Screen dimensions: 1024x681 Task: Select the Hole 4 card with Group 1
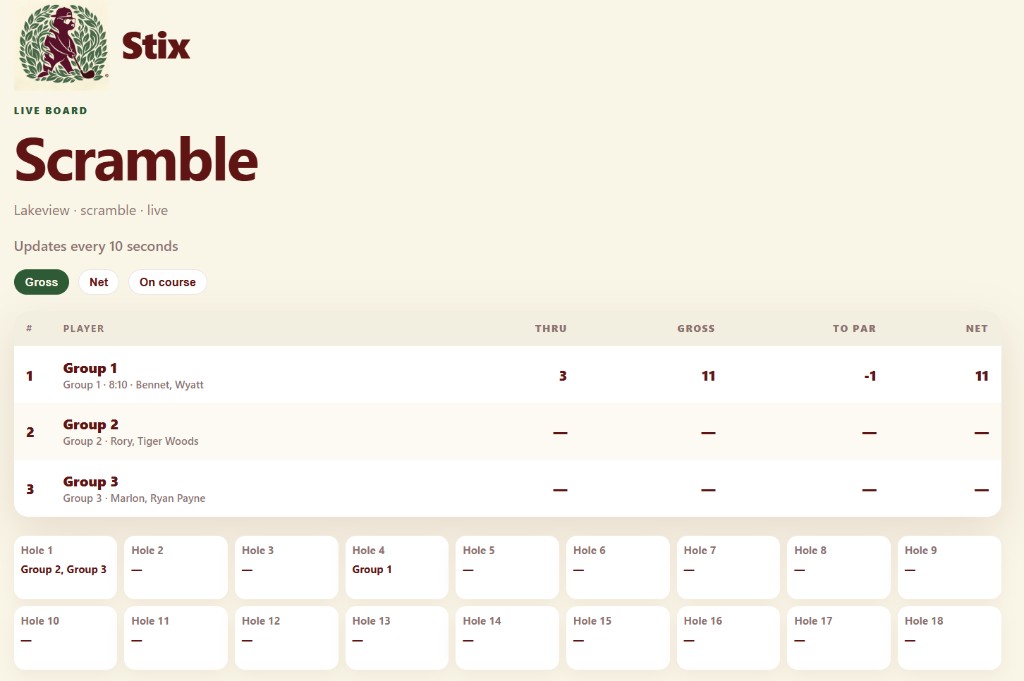tap(396, 567)
